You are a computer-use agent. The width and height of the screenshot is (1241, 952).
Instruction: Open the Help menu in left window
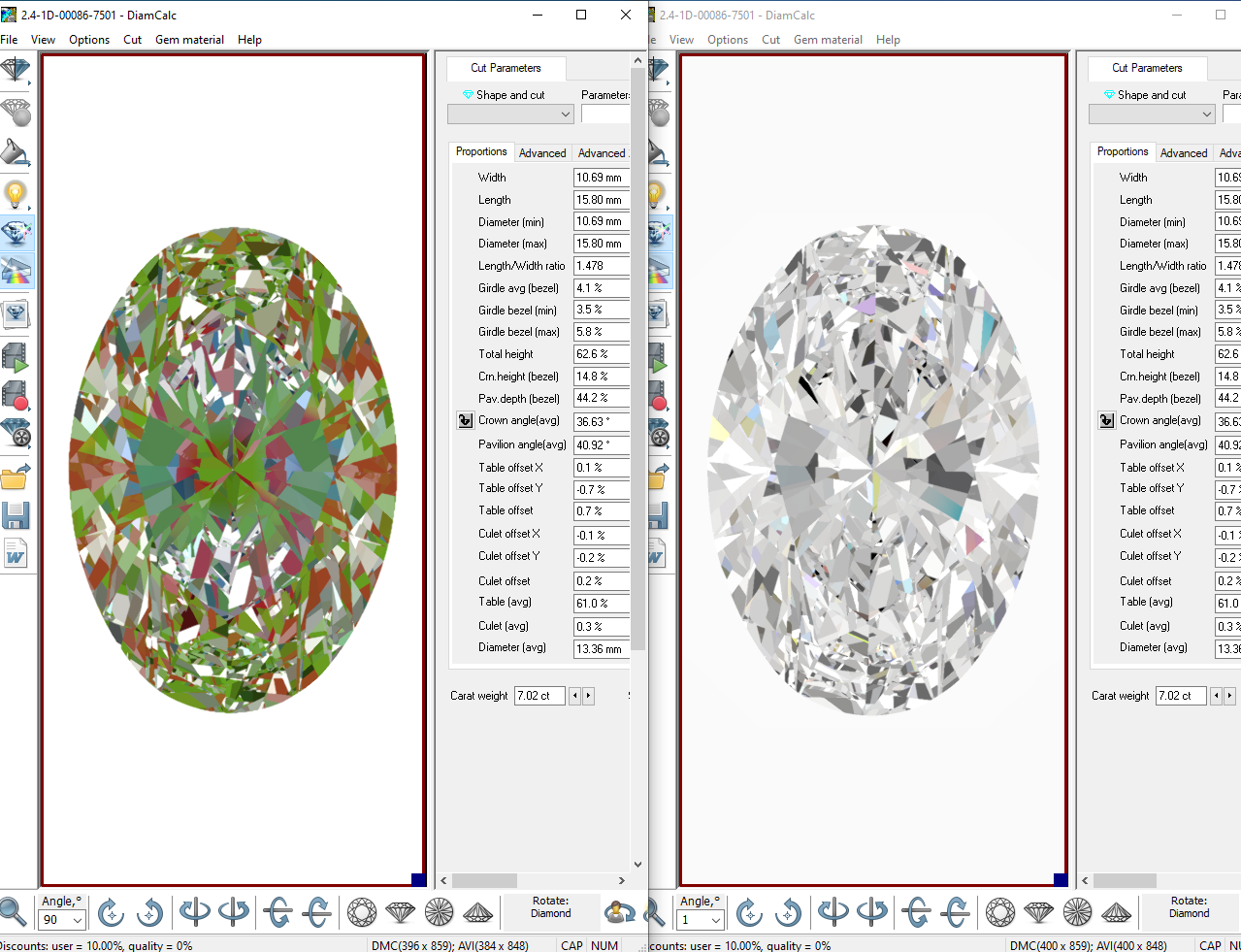249,40
